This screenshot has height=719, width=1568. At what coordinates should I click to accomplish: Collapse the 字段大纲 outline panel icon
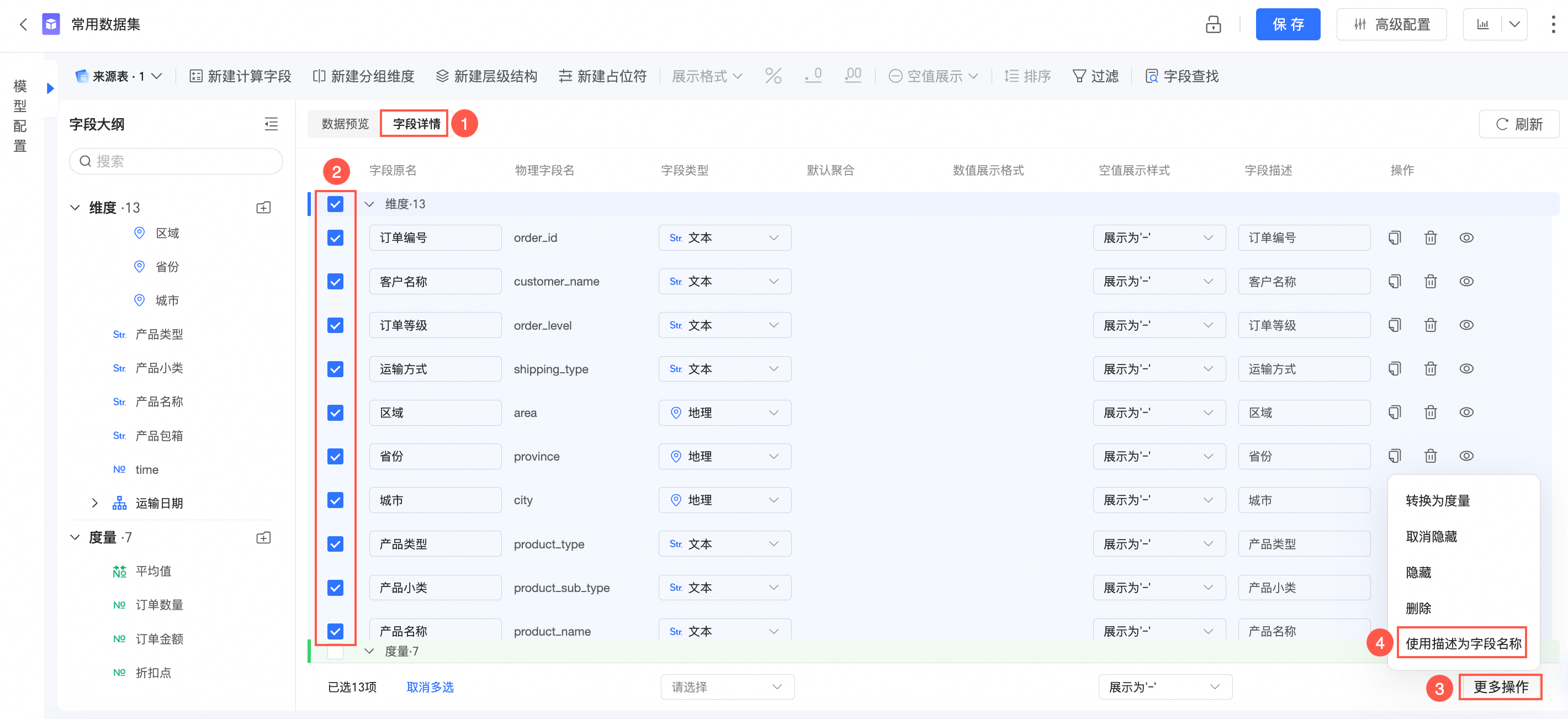tap(271, 124)
